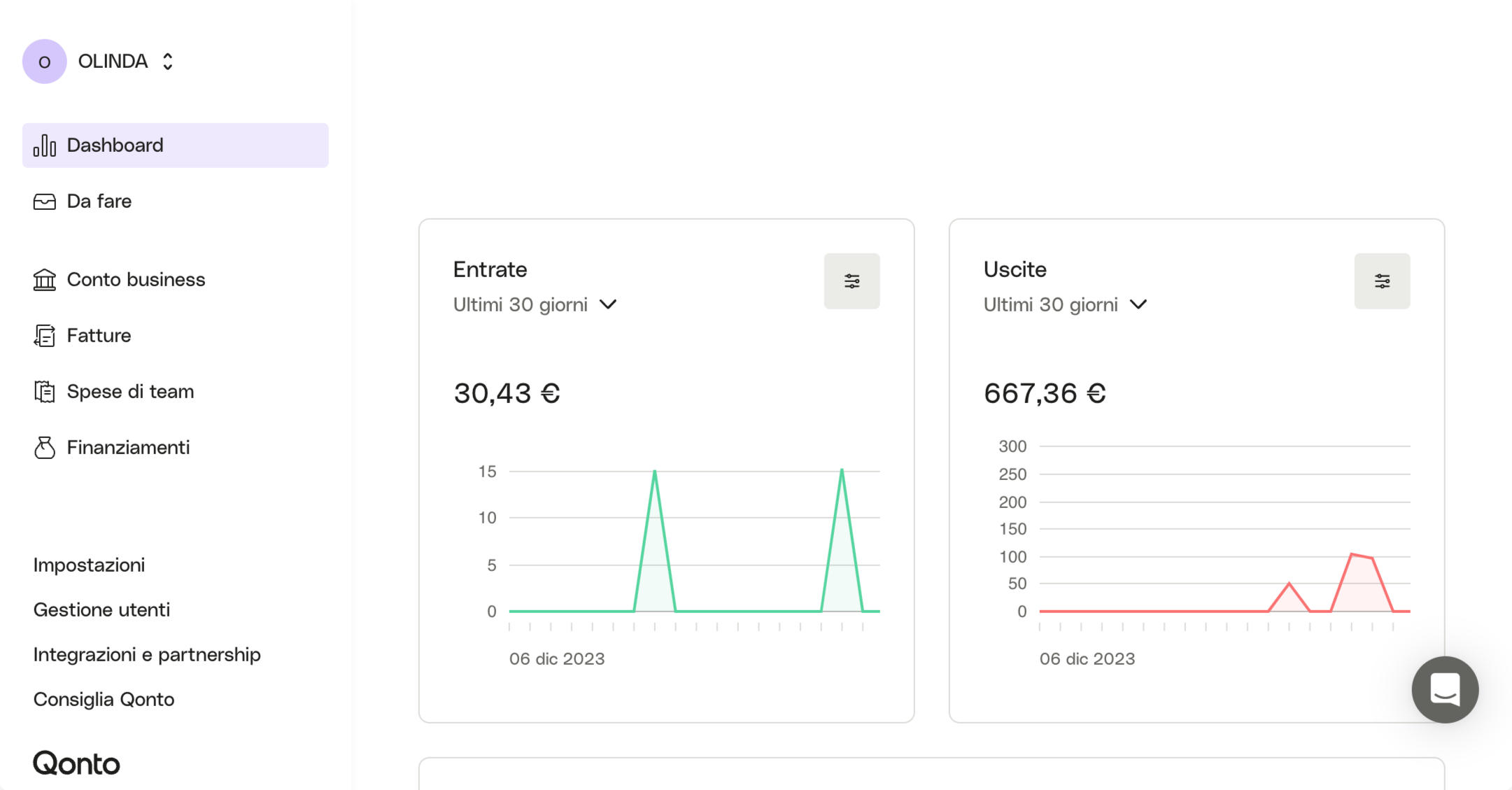
Task: Open Uscite chart filter settings
Action: (x=1382, y=281)
